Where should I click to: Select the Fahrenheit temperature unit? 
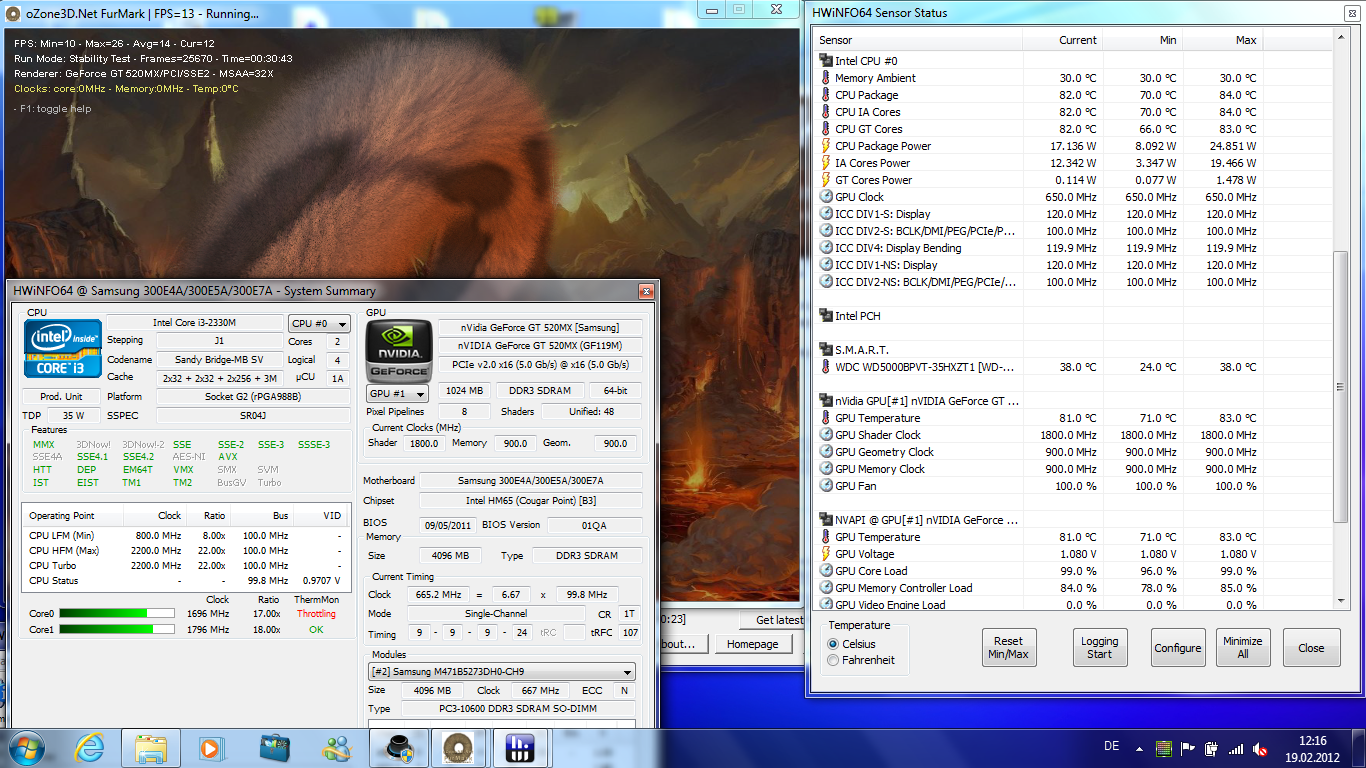pos(834,660)
